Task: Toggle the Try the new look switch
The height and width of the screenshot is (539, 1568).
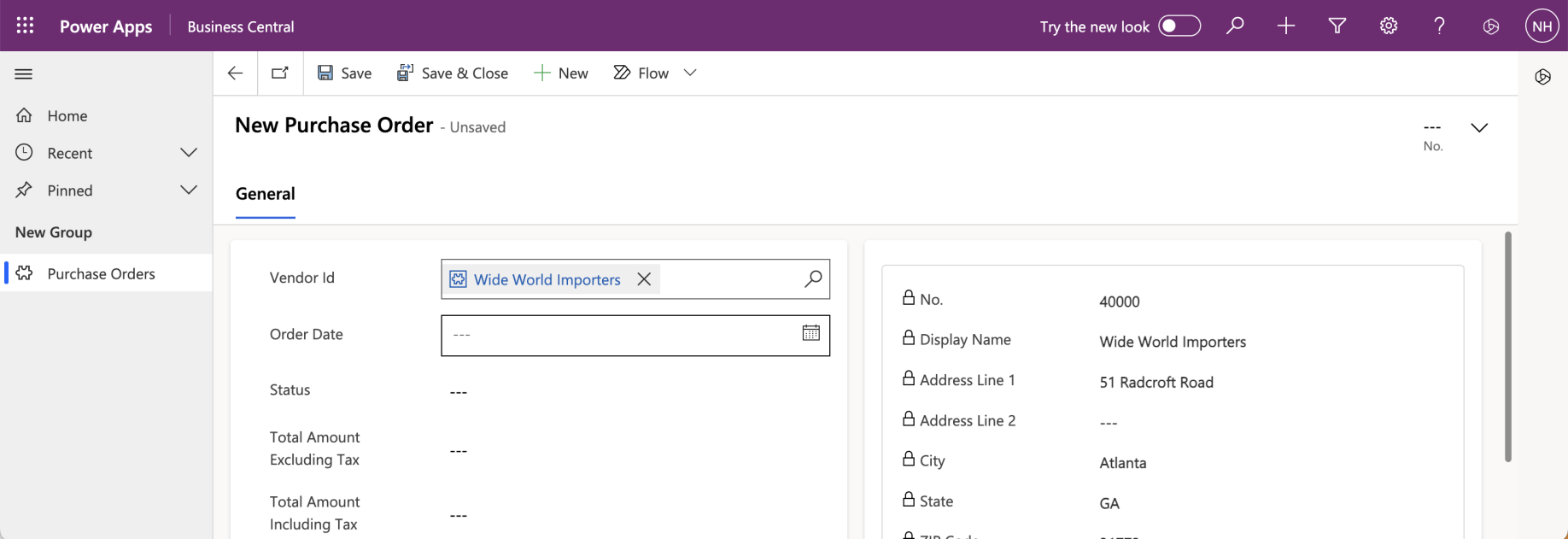Action: tap(1179, 26)
